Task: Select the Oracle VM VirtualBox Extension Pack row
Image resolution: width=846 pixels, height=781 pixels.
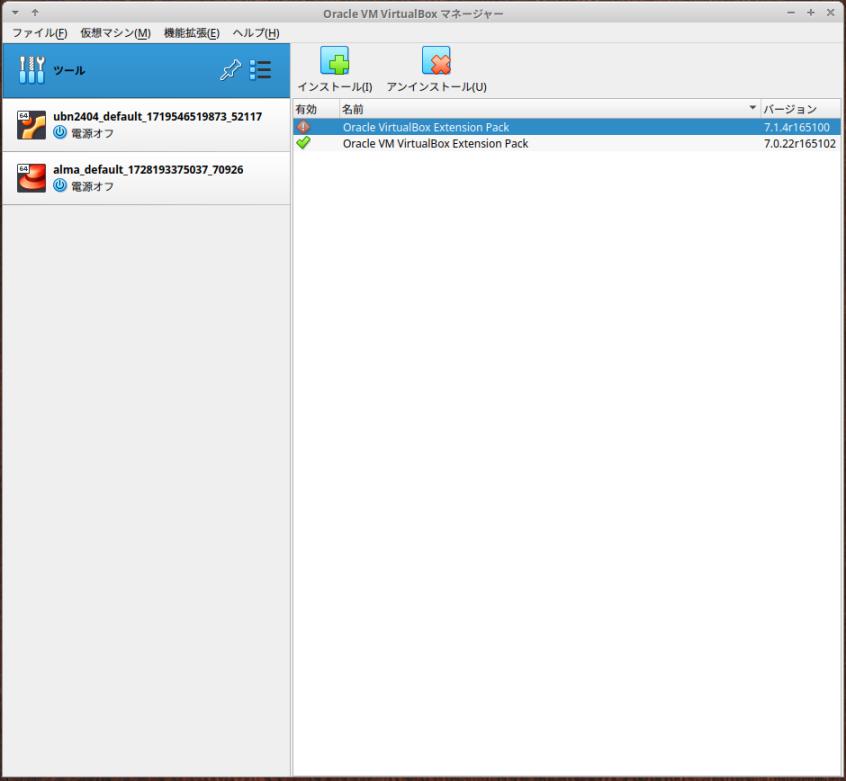Action: point(567,143)
